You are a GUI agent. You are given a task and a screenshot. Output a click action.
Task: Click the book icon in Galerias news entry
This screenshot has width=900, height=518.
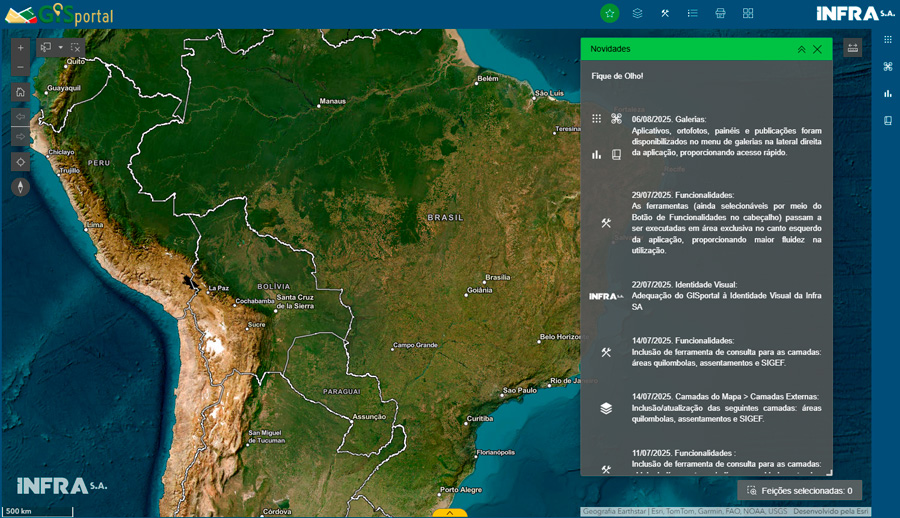(x=616, y=154)
